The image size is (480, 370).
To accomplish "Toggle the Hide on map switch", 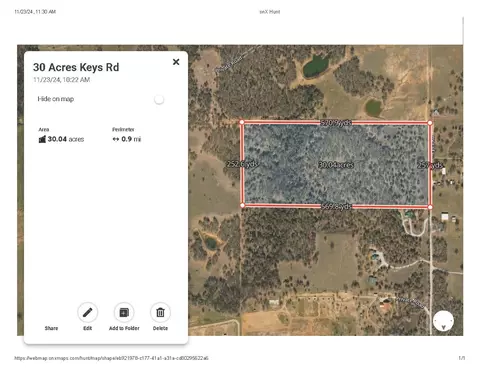I will point(159,99).
